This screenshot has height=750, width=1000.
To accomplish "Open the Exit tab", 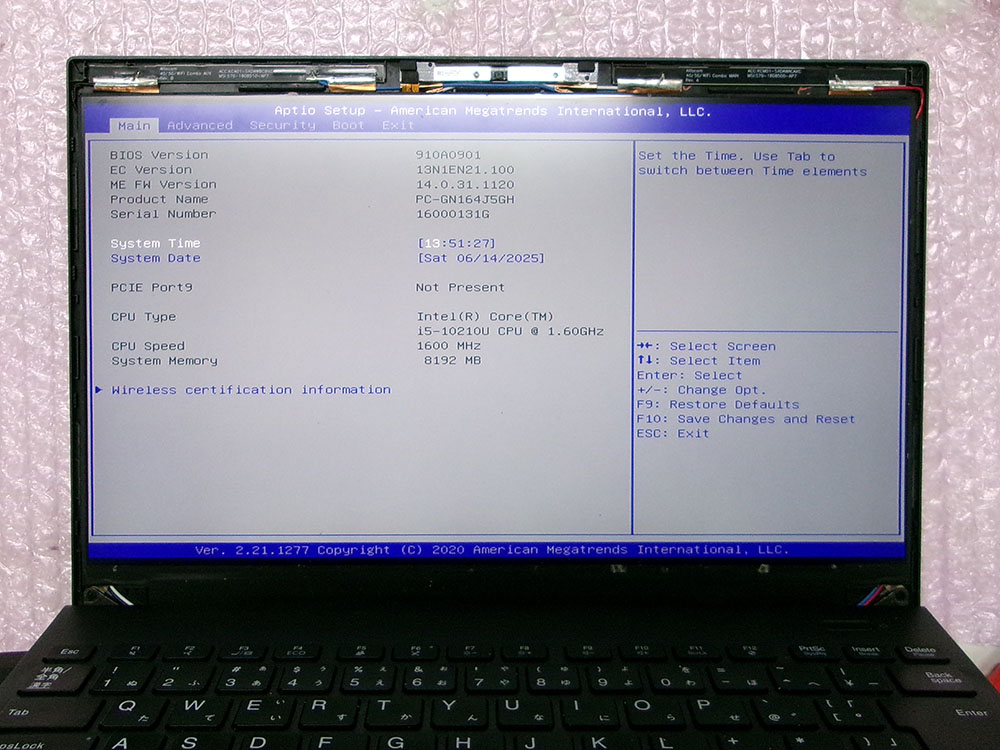I will (x=398, y=126).
